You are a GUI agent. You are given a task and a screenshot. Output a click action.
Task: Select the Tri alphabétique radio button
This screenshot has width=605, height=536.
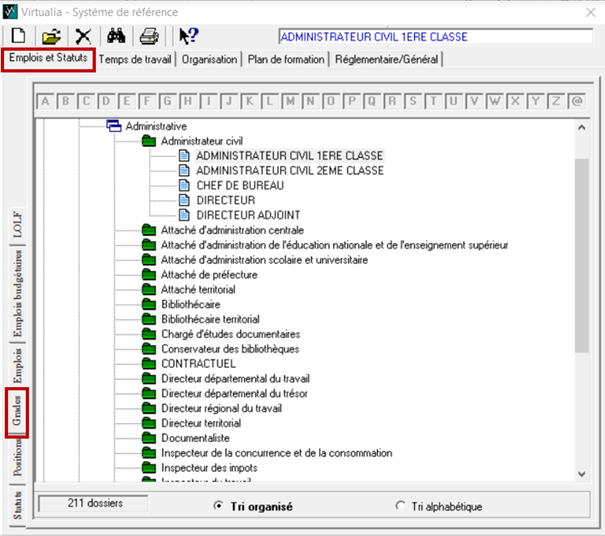click(x=401, y=506)
